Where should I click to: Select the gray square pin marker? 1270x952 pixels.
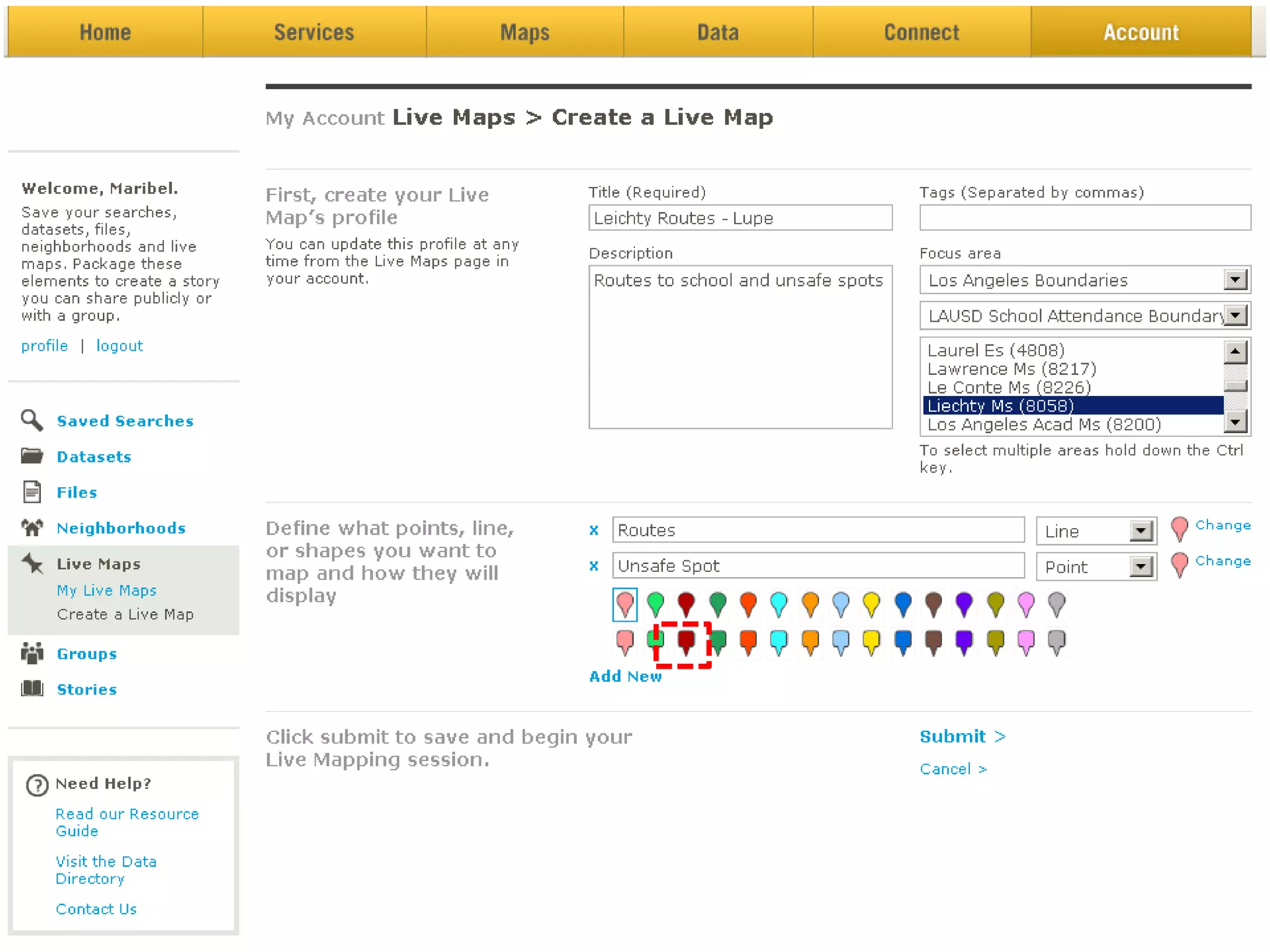pyautogui.click(x=1057, y=643)
